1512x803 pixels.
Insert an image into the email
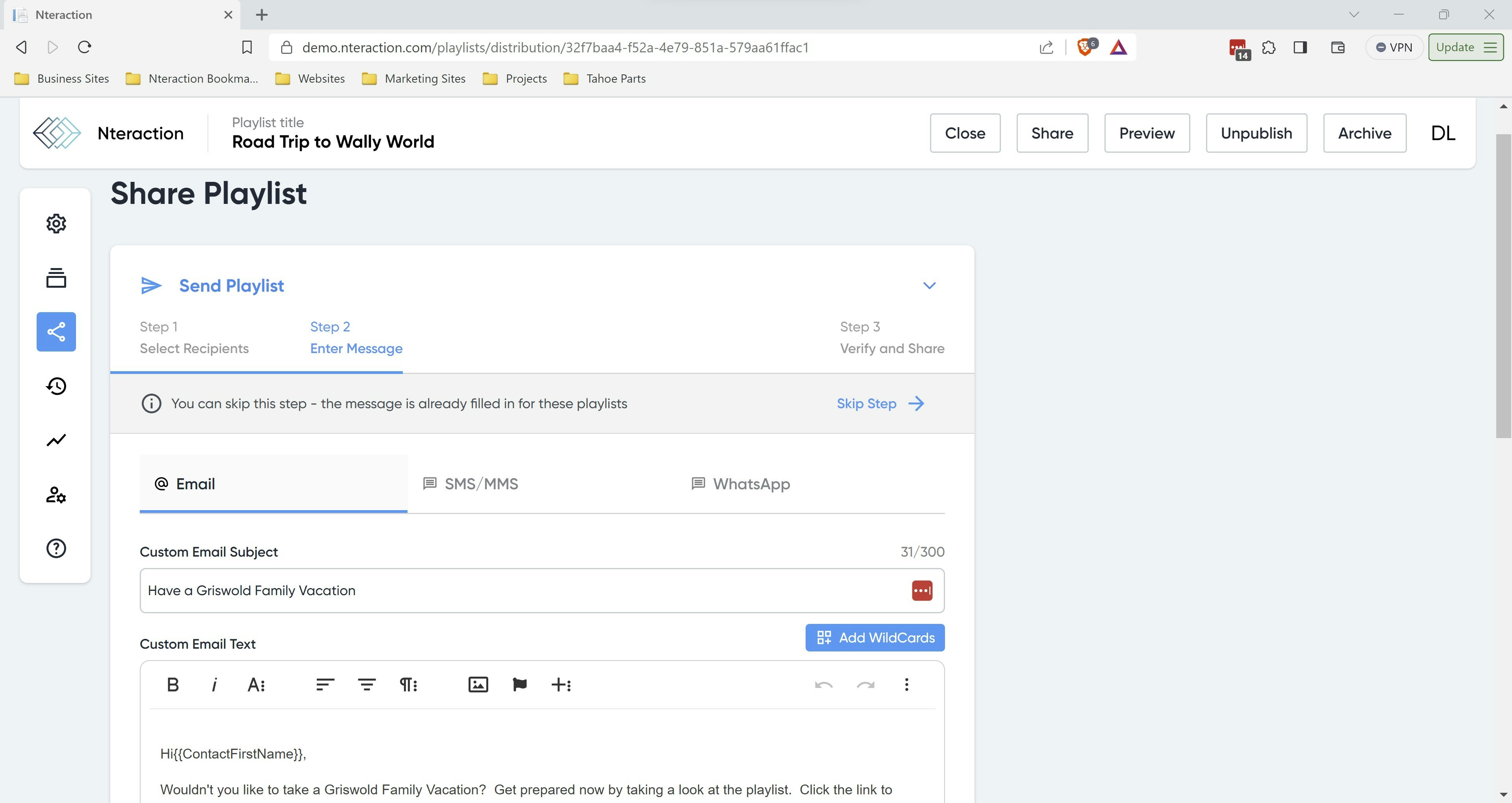(478, 685)
